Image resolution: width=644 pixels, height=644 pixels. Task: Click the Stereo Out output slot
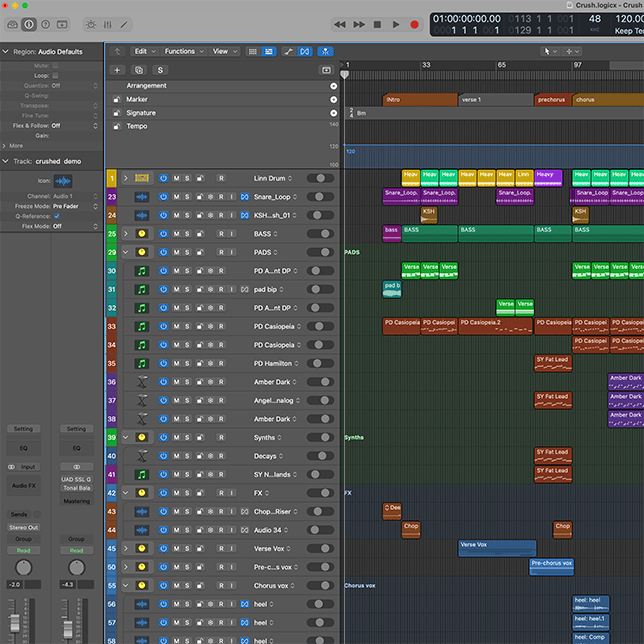tap(23, 527)
